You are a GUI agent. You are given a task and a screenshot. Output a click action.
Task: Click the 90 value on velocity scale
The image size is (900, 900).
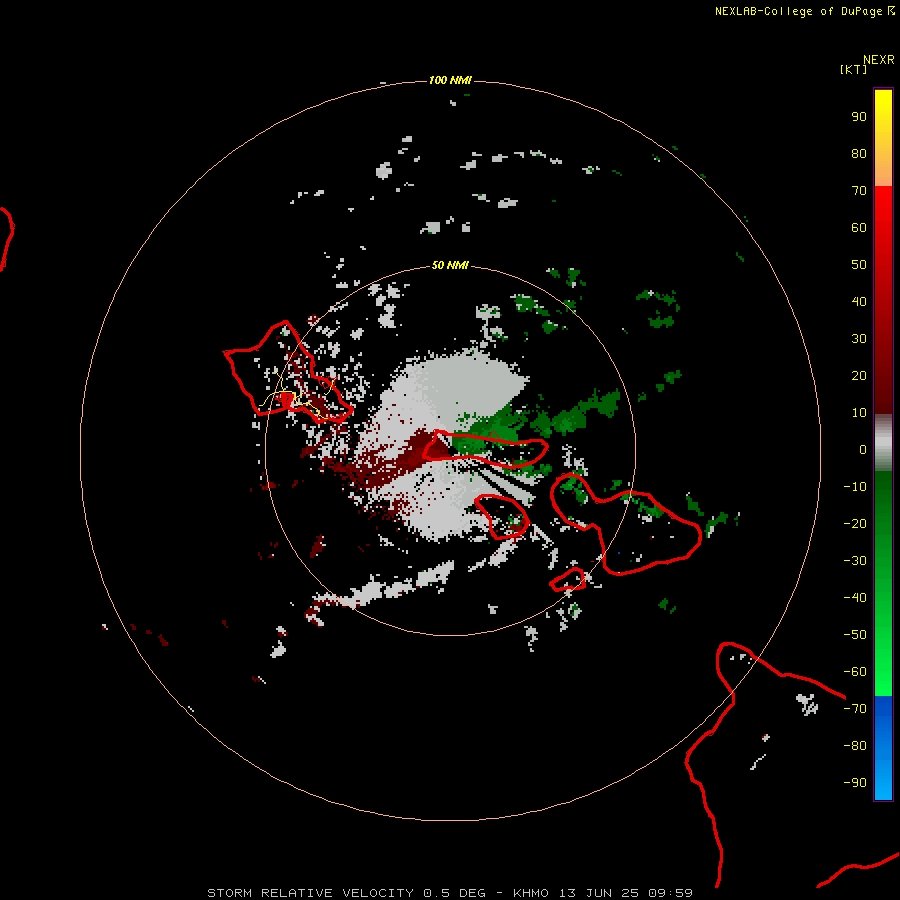point(859,117)
